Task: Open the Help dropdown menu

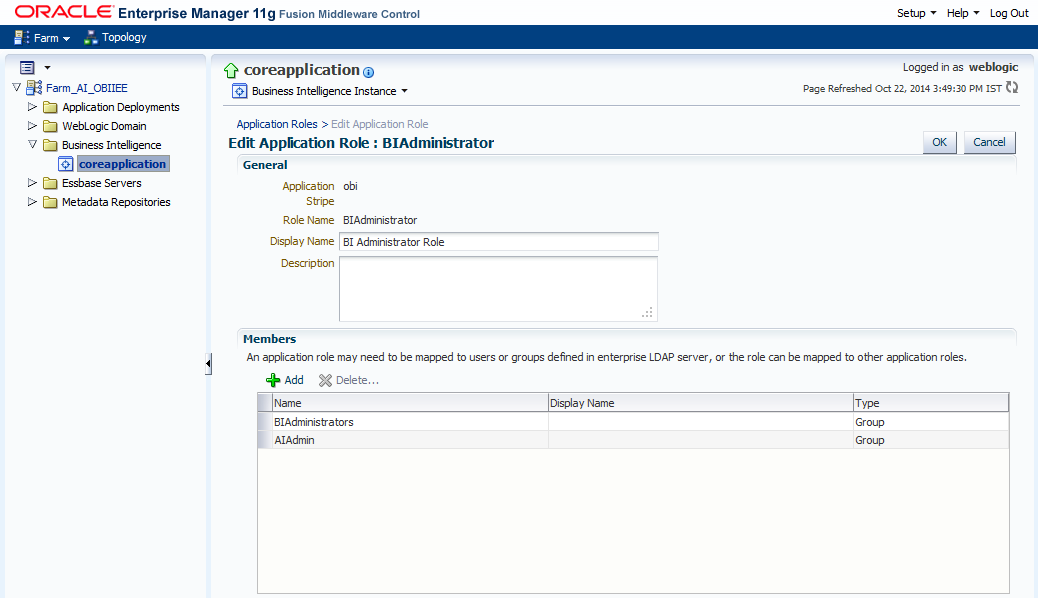Action: (963, 13)
